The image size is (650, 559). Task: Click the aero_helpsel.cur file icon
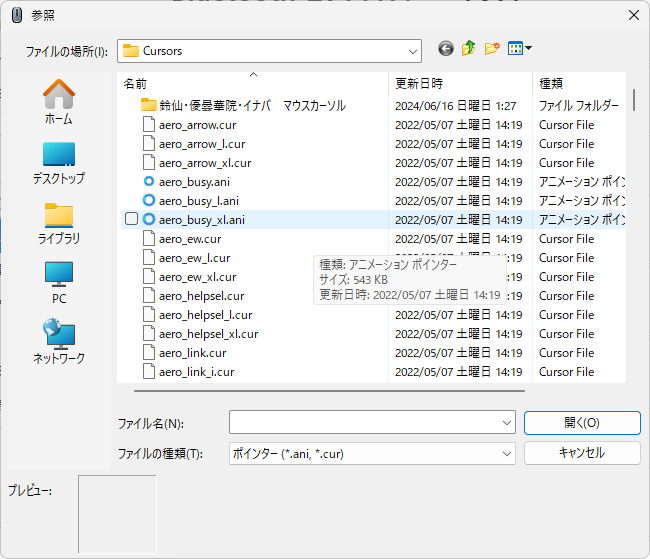149,296
